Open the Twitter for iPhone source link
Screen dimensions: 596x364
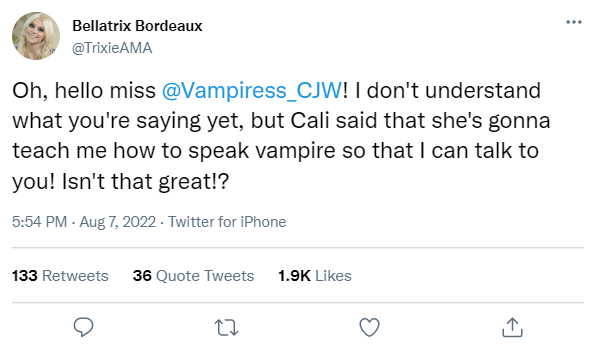(227, 222)
